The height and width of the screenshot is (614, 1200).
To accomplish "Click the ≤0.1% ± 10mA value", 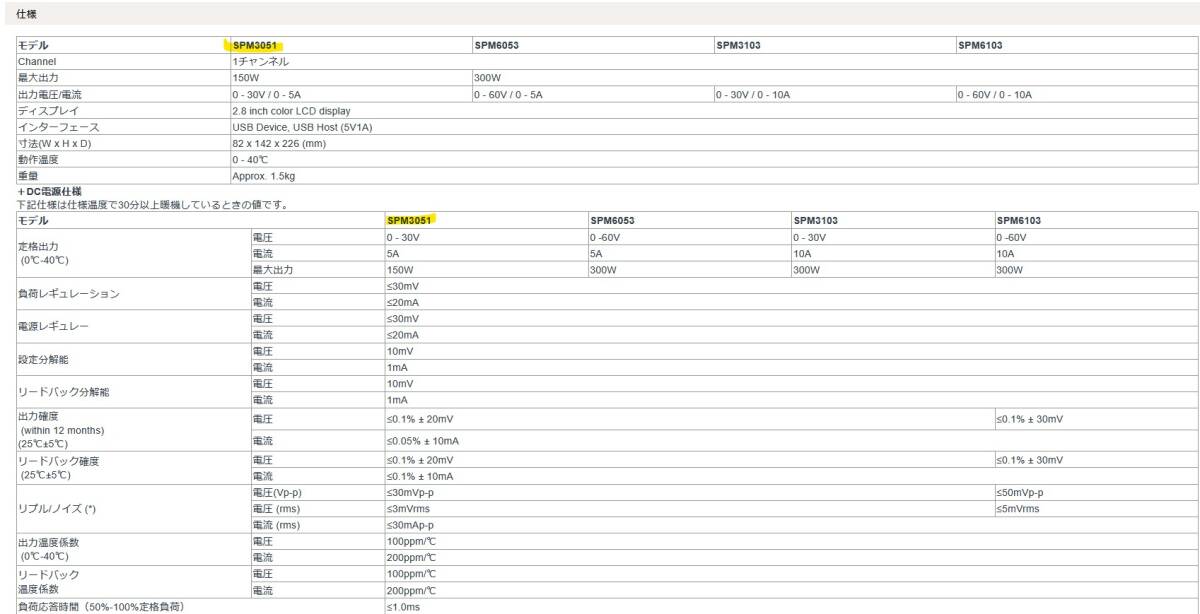I will (x=420, y=476).
